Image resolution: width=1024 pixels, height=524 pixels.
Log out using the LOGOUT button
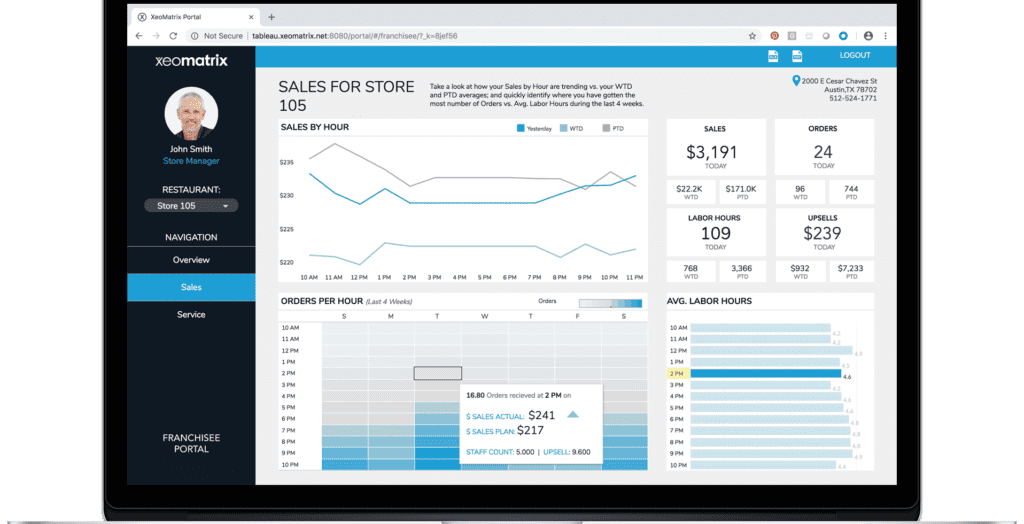[x=855, y=56]
